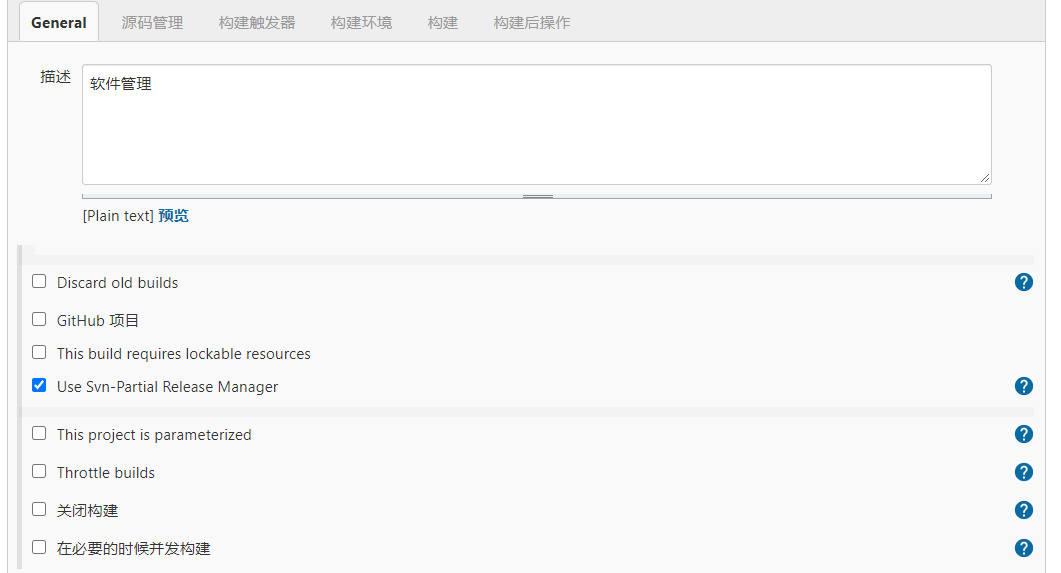1061x573 pixels.
Task: Enable Throttle builds checkbox
Action: (x=39, y=472)
